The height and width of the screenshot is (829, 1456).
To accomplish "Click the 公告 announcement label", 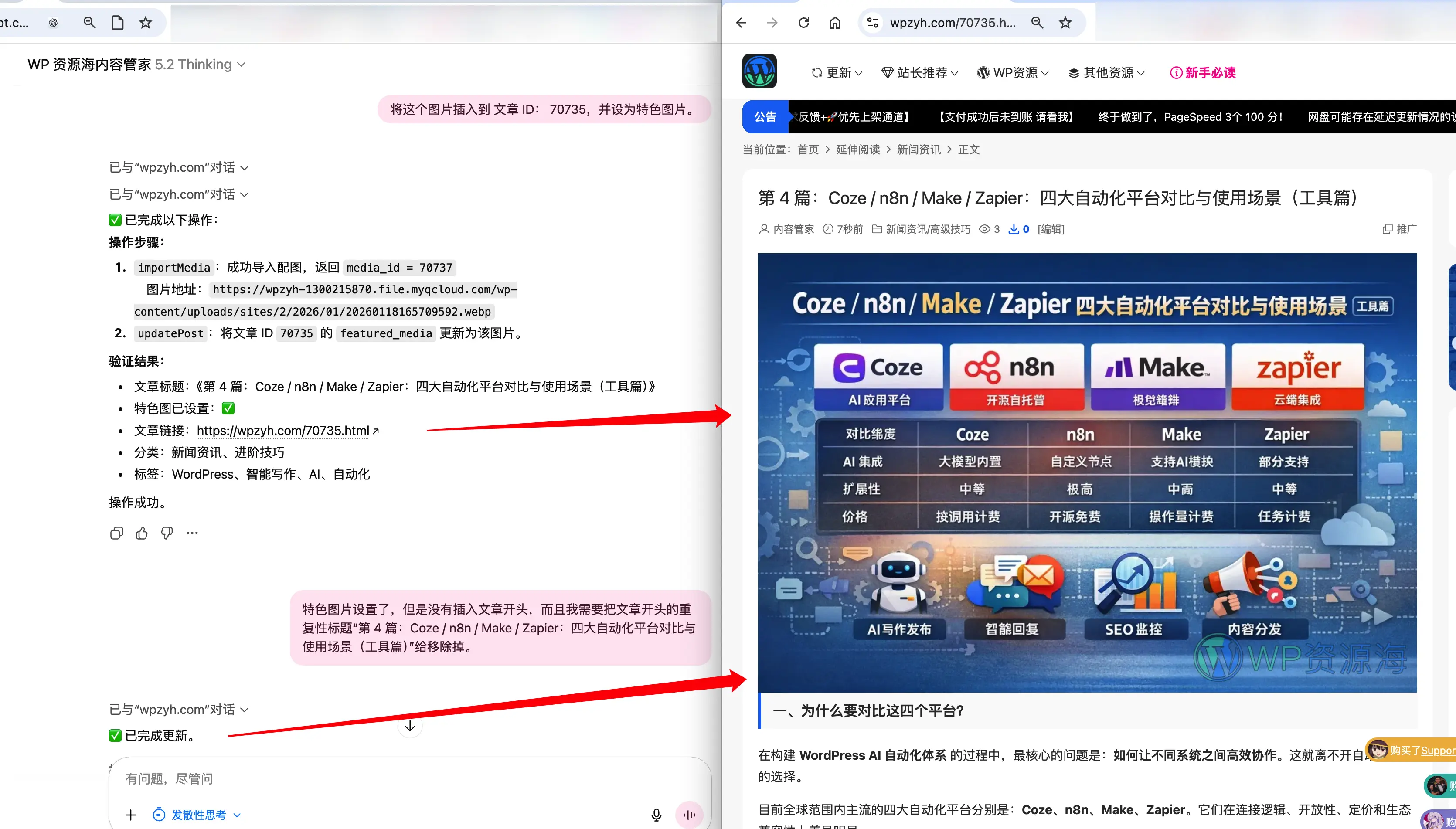I will 765,117.
